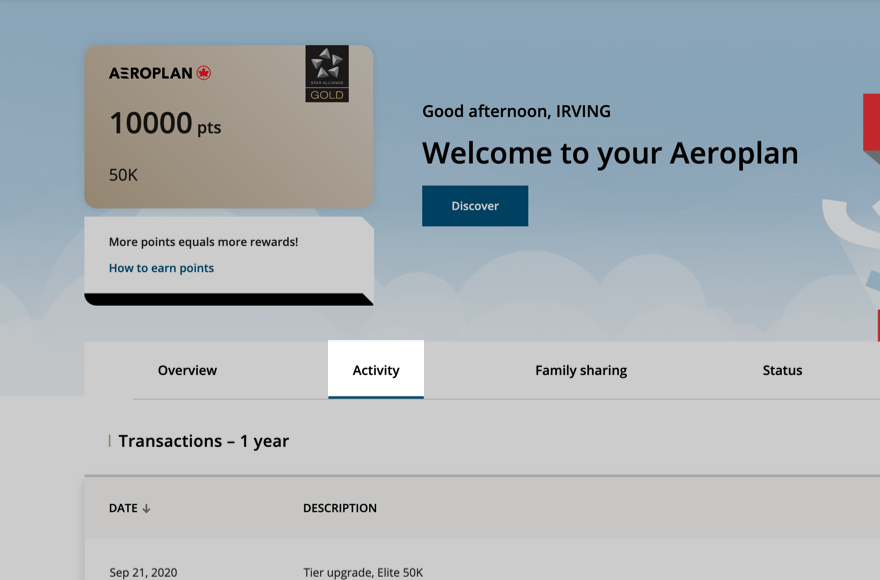880x580 pixels.
Task: Select the Tier upgrade, Elite 50K description
Action: tap(363, 572)
